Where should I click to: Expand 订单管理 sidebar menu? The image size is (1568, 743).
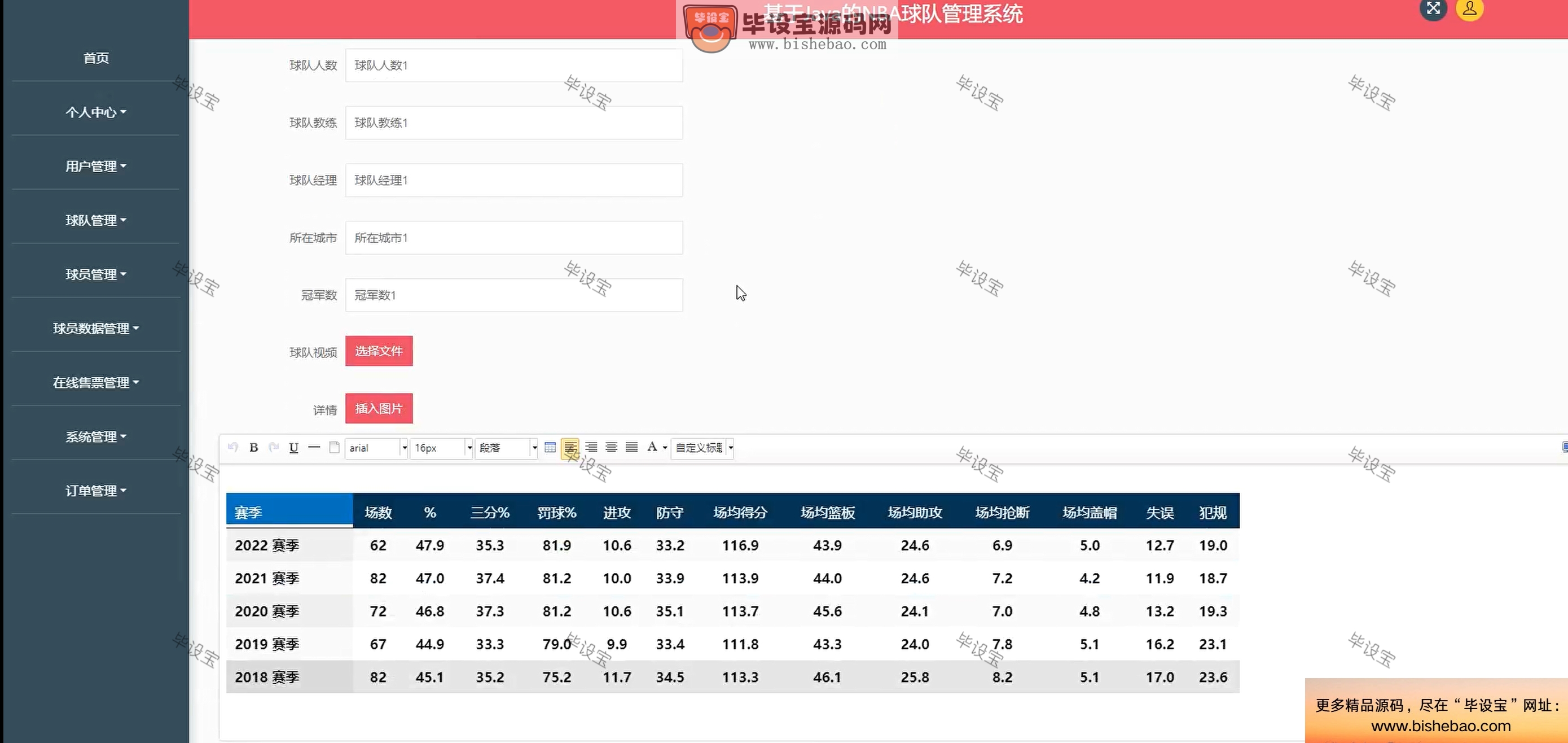95,491
